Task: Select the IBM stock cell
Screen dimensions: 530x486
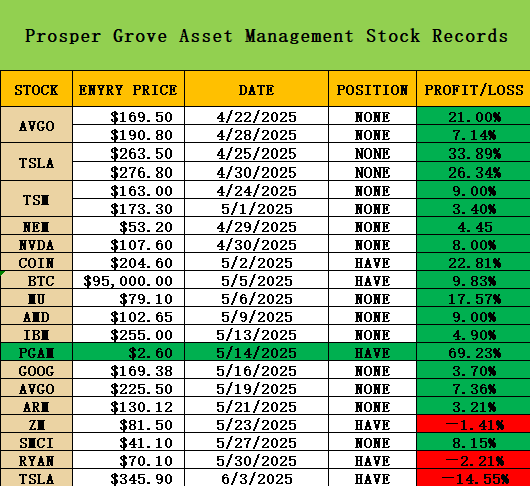Action: pyautogui.click(x=36, y=334)
